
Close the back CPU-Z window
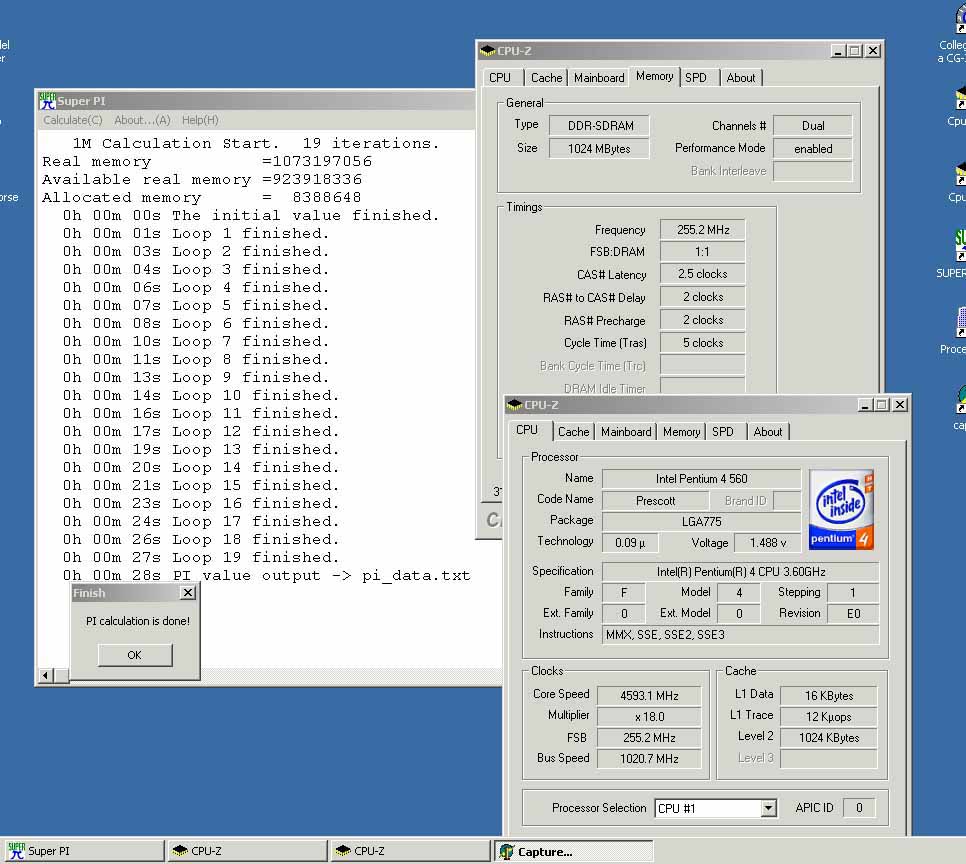(x=873, y=51)
